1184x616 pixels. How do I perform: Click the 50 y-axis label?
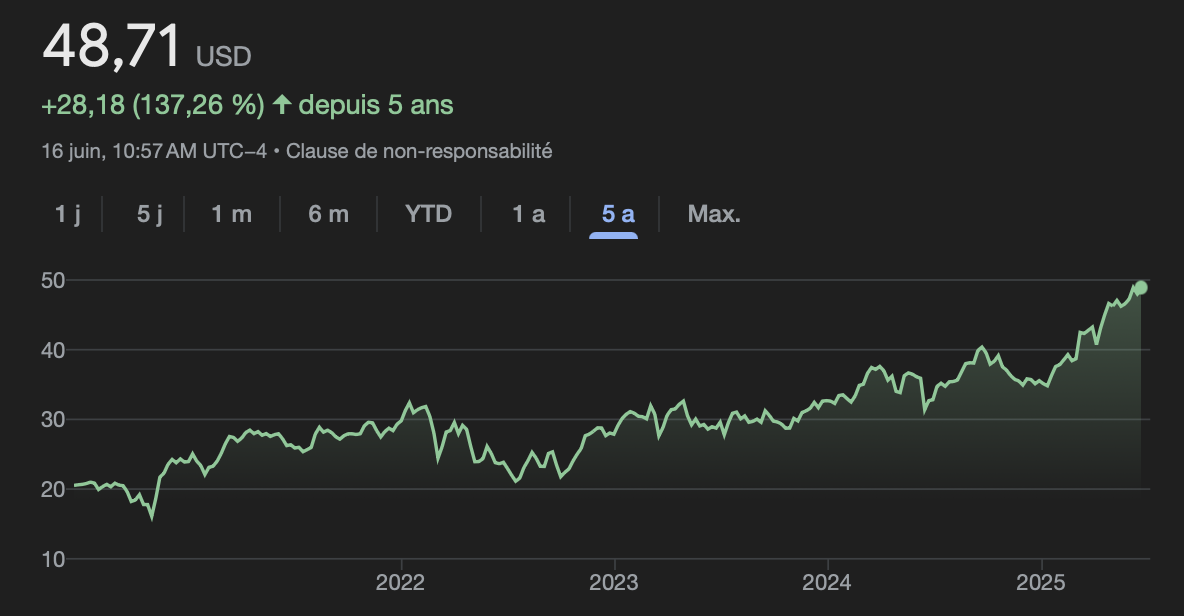pos(53,280)
